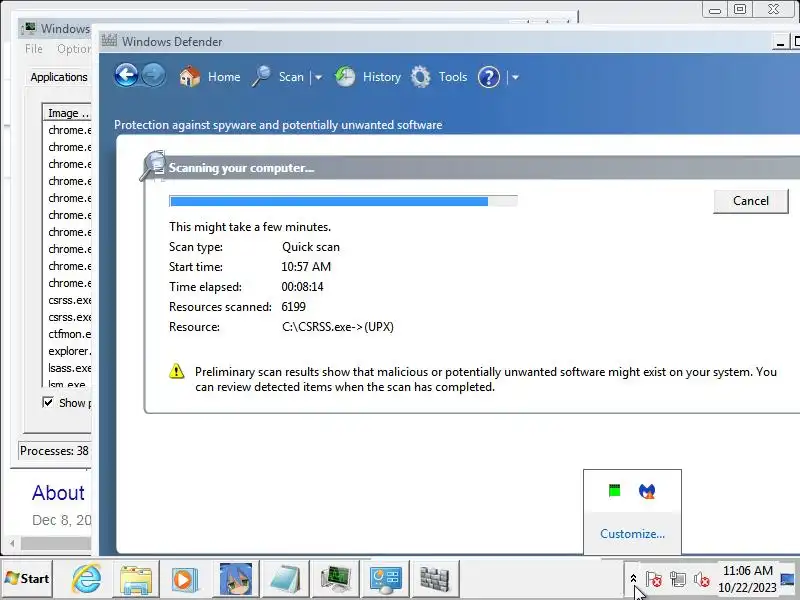Click the yellow warning triangle icon
The image size is (800, 600).
coord(177,371)
